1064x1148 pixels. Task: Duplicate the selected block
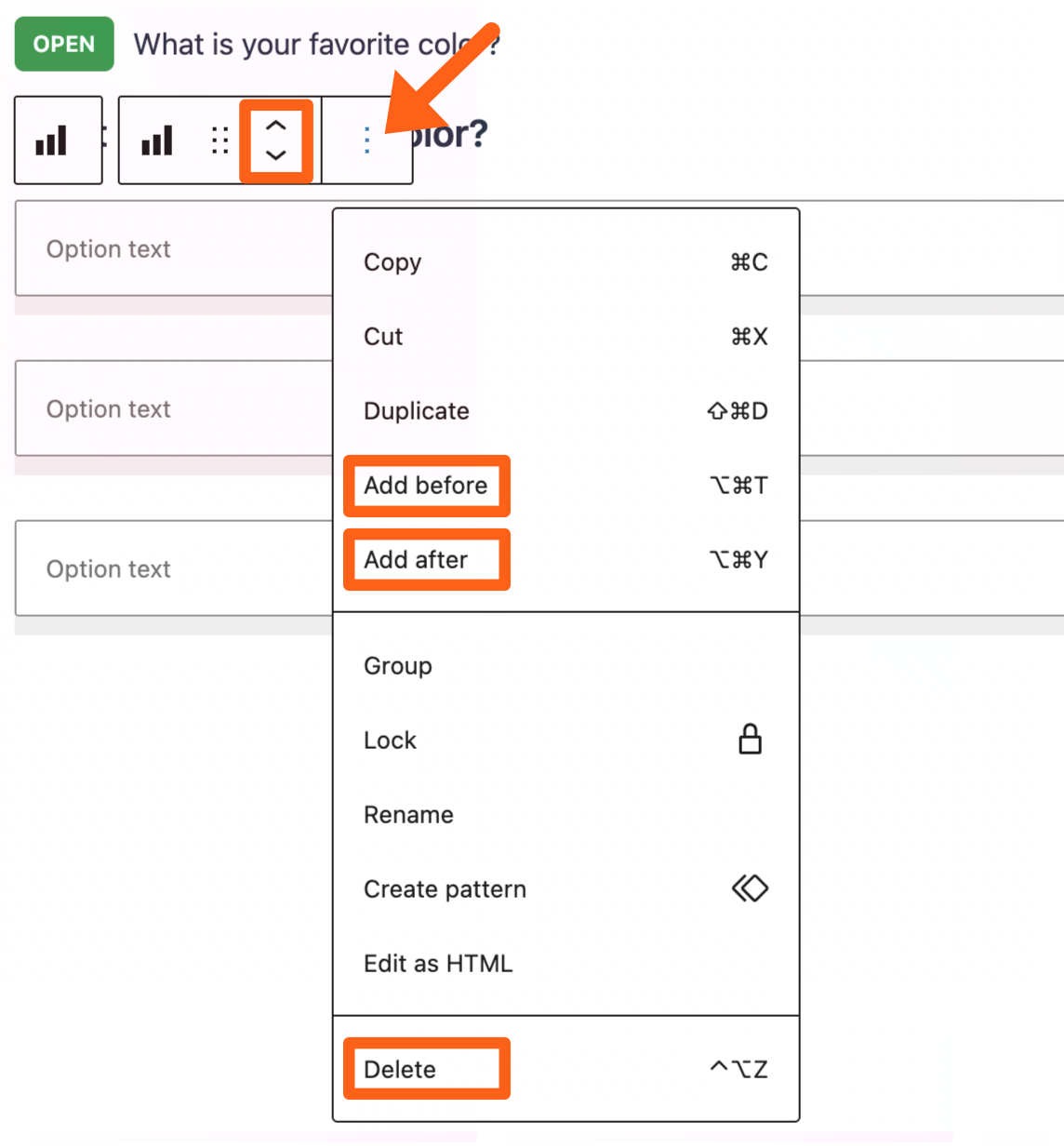[417, 411]
